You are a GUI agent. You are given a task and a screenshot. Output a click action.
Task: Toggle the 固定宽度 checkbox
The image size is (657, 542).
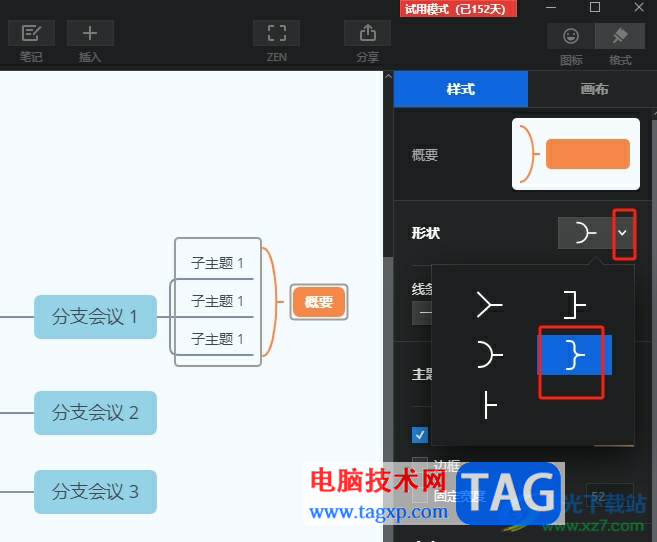coord(420,495)
